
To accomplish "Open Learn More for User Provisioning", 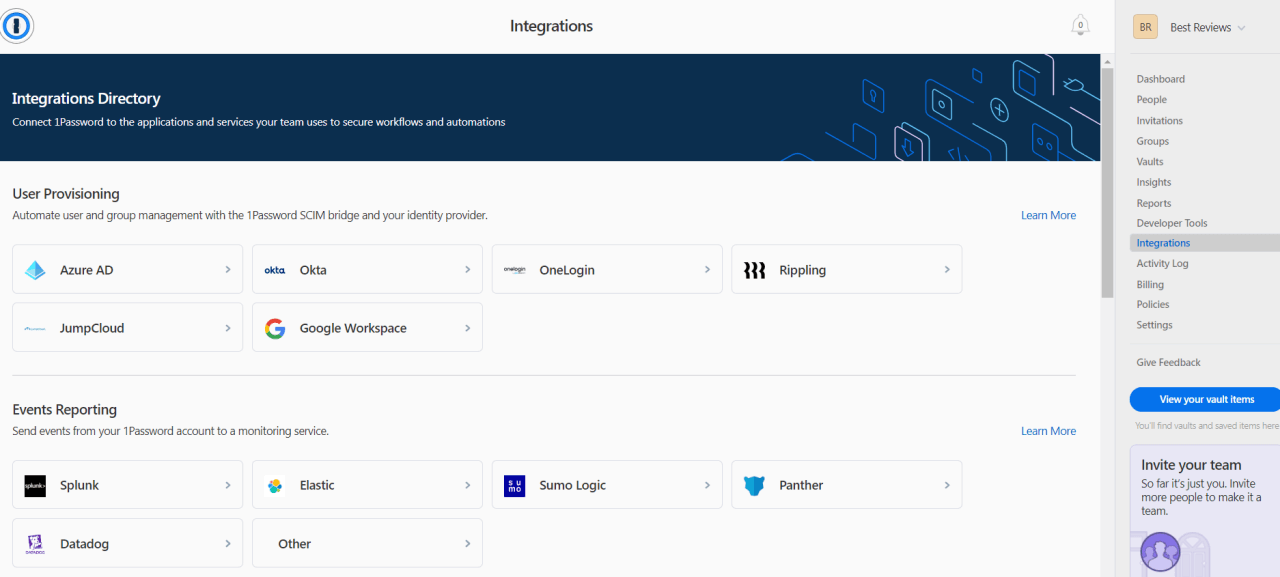I will 1048,214.
